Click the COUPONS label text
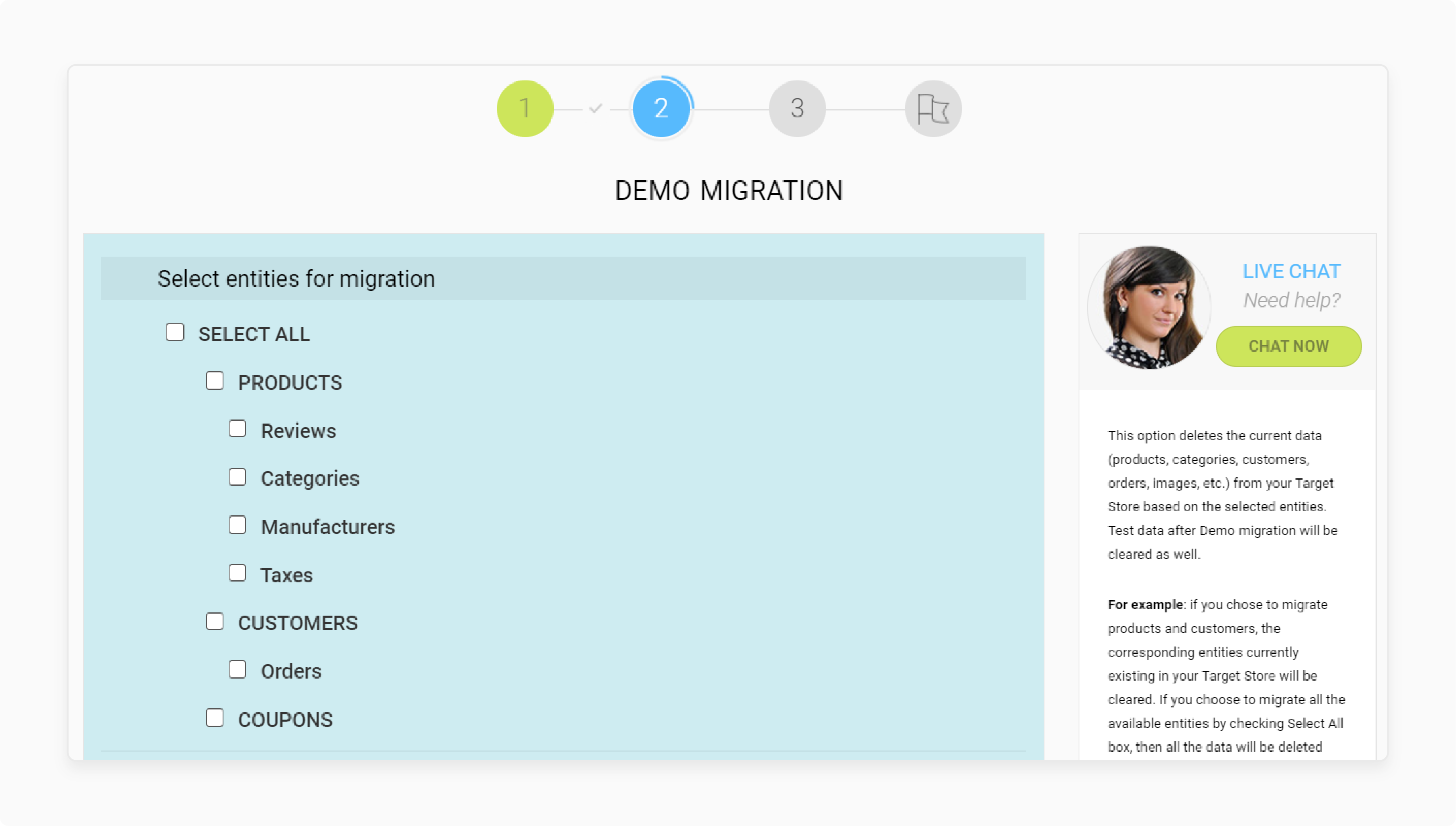 285,719
